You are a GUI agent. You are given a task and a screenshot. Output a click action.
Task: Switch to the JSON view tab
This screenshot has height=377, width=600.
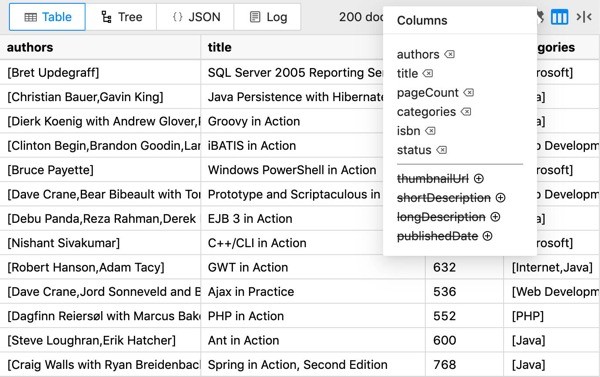196,17
